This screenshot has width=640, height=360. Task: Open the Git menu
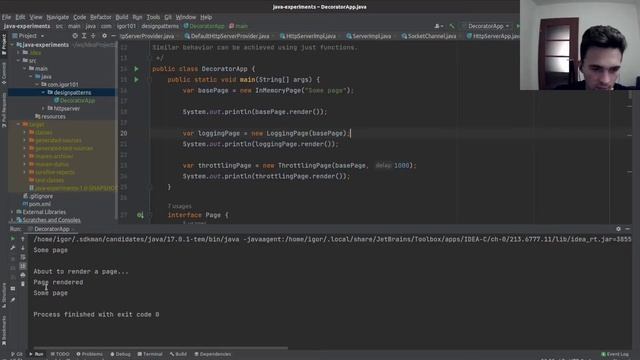168,17
